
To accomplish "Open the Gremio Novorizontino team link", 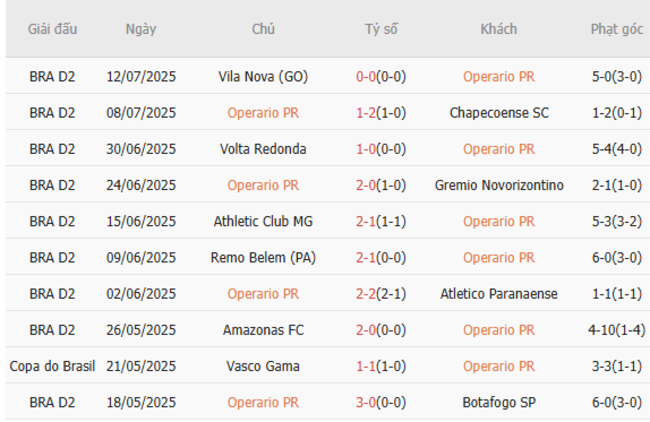I will point(499,185).
